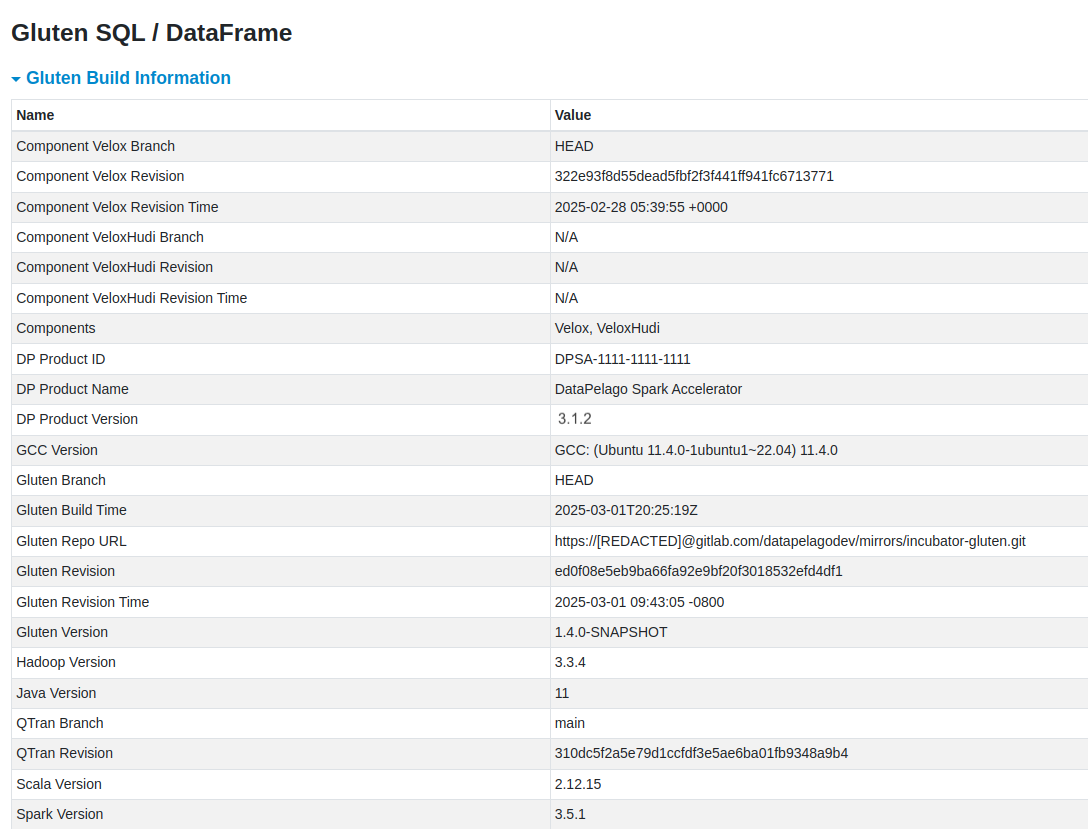The width and height of the screenshot is (1088, 829).
Task: Click the Gluten Revision Time label
Action: 83,602
